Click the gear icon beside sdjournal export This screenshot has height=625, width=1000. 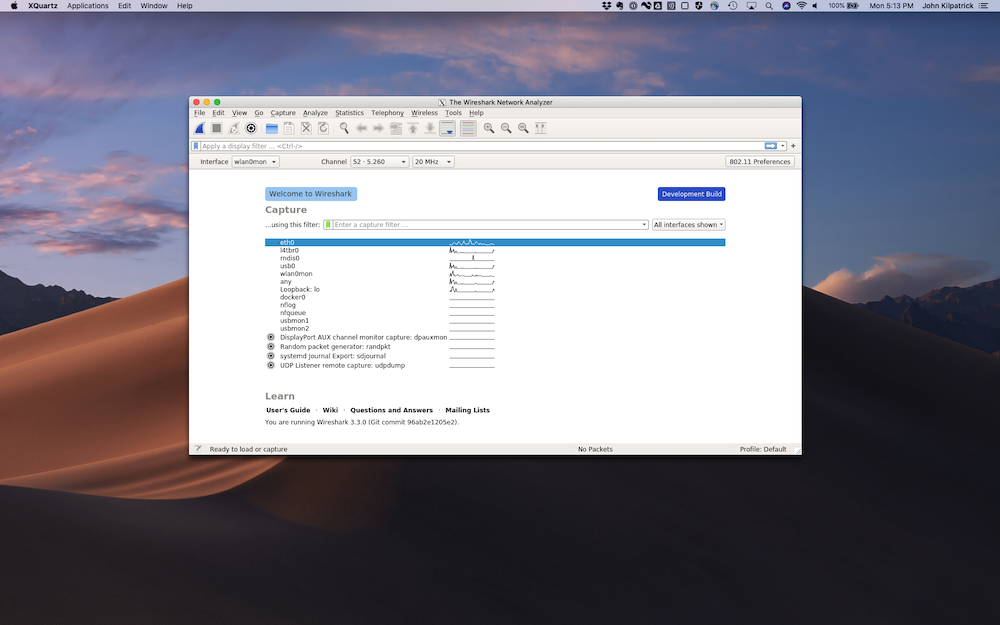coord(271,356)
